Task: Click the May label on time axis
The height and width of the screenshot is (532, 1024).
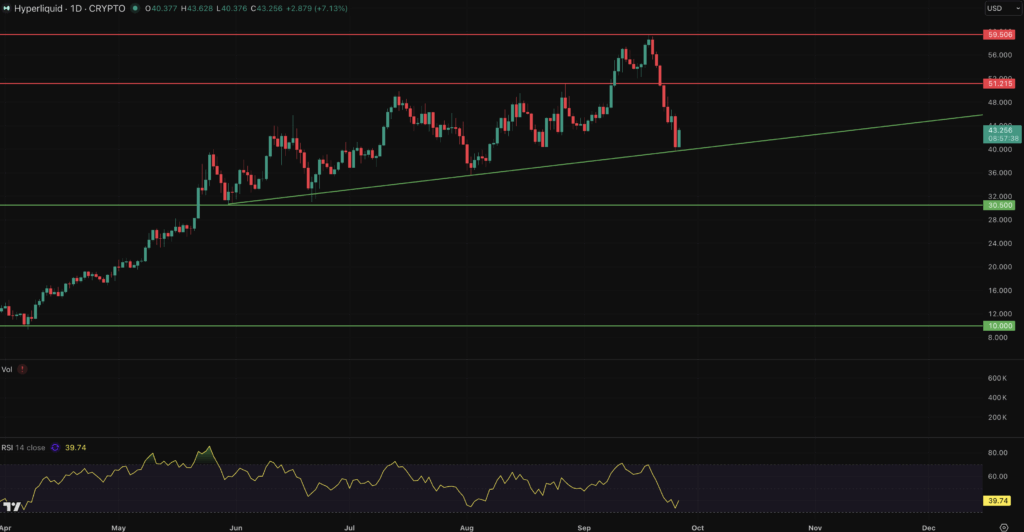Action: pyautogui.click(x=118, y=527)
